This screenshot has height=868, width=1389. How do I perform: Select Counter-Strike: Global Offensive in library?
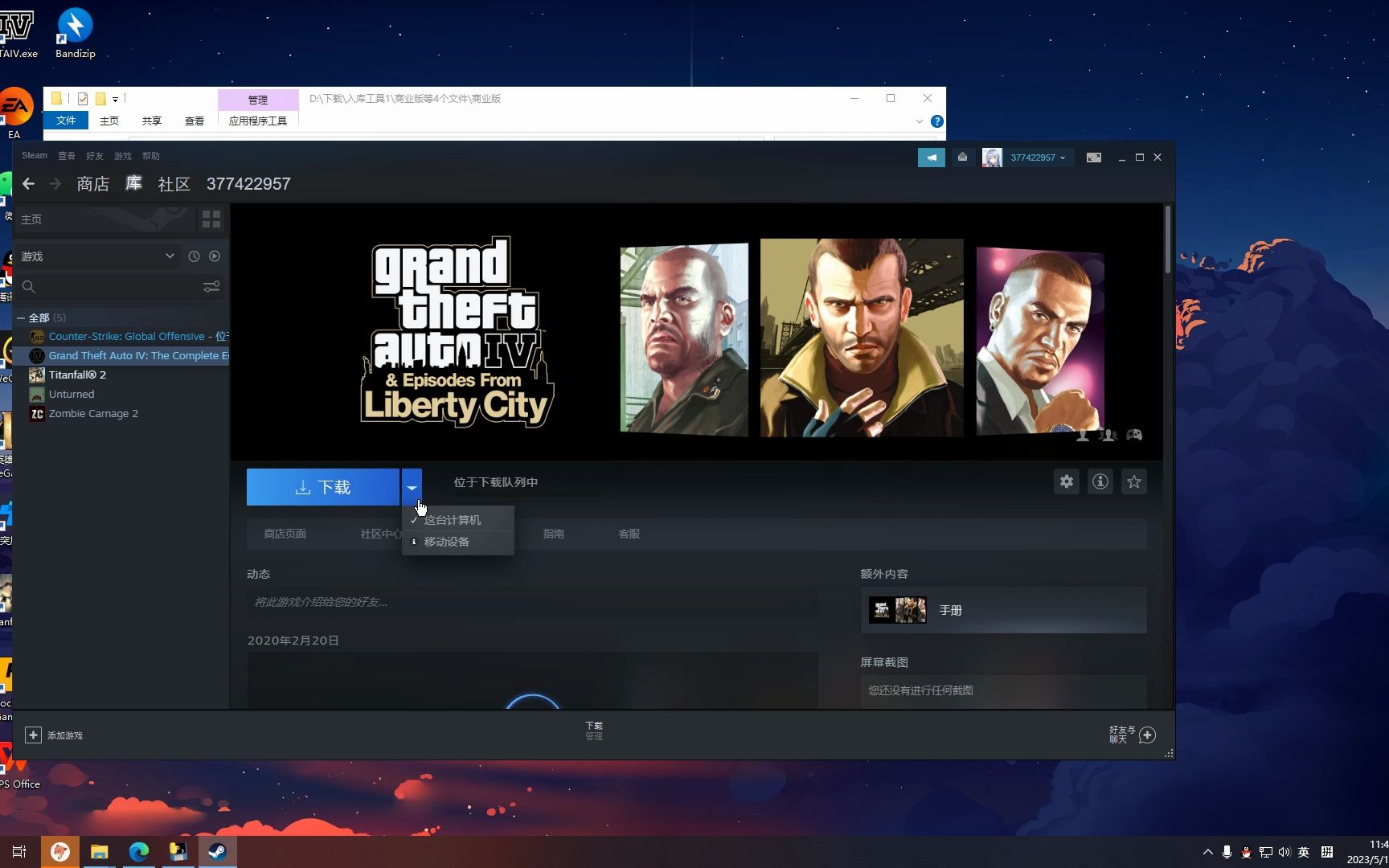coord(129,337)
